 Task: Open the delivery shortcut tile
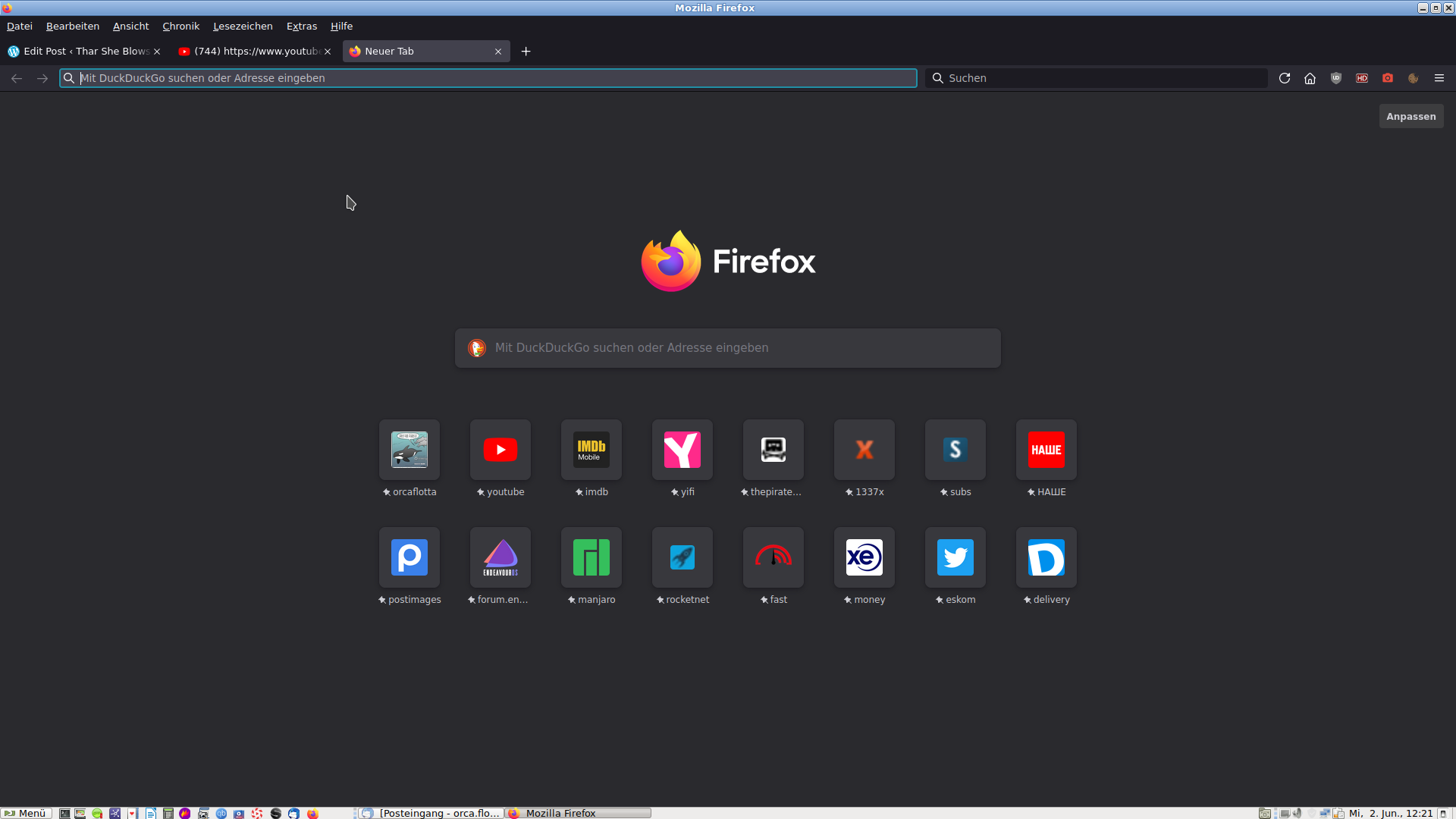click(1046, 557)
